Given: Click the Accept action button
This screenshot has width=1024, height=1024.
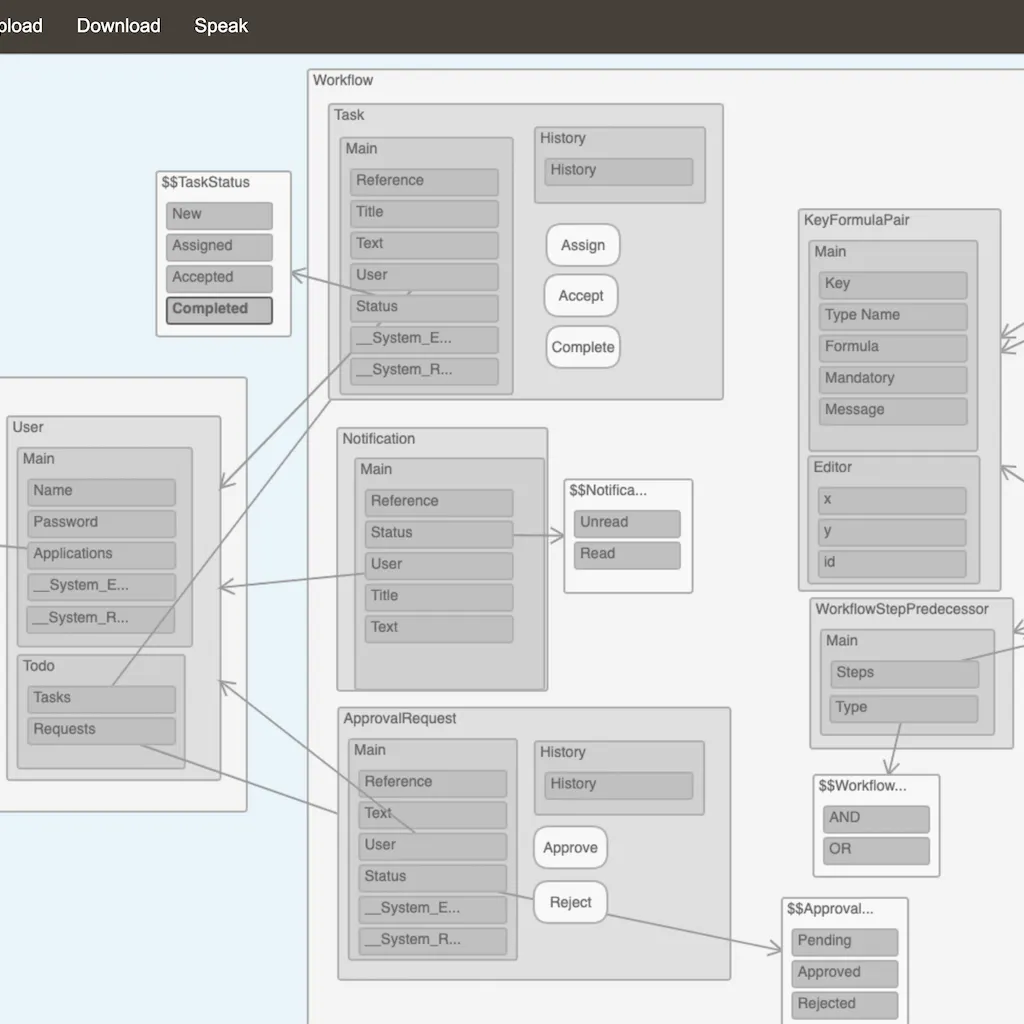Looking at the screenshot, I should [581, 296].
